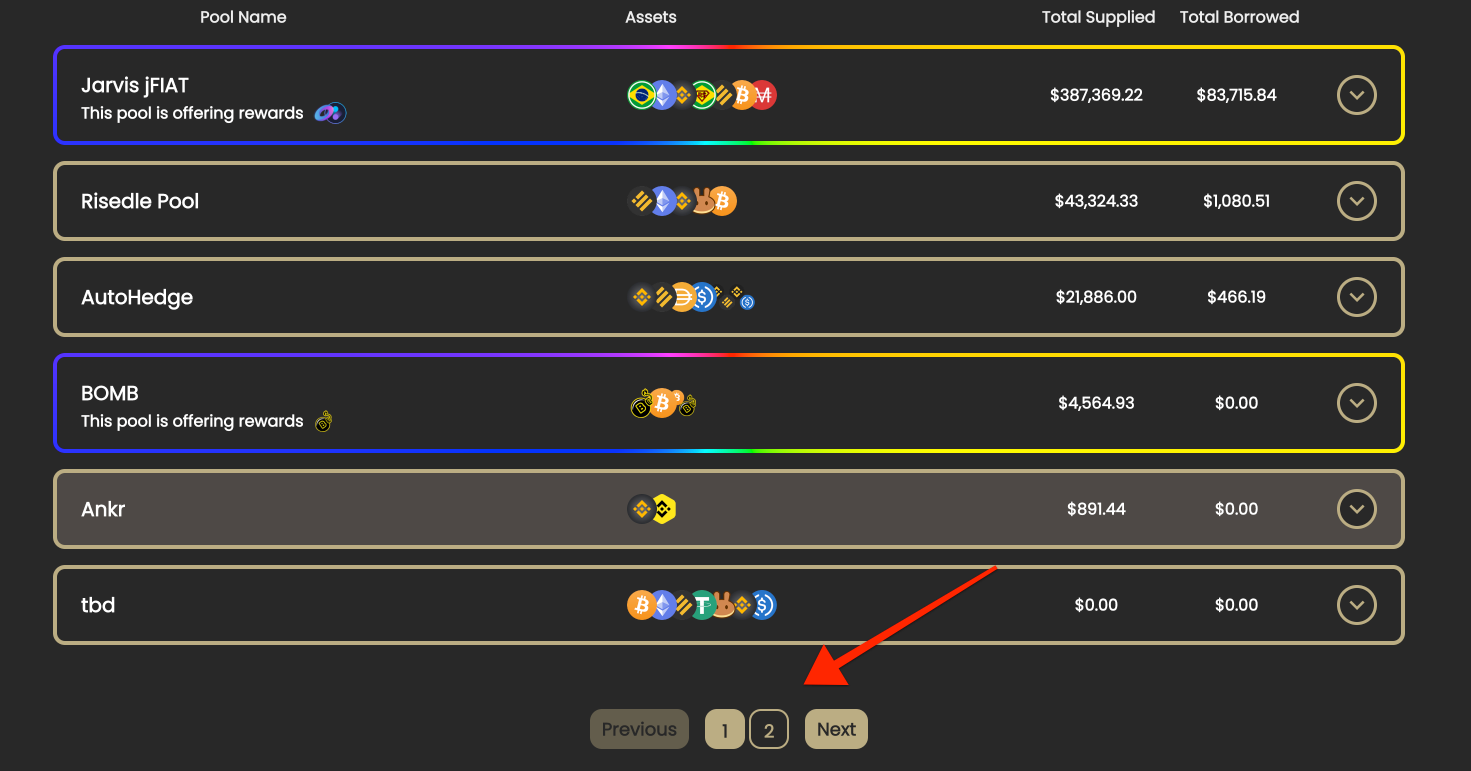Image resolution: width=1471 pixels, height=771 pixels.
Task: Click the rewards icon next to Jarvis jFIAT text
Action: click(329, 112)
